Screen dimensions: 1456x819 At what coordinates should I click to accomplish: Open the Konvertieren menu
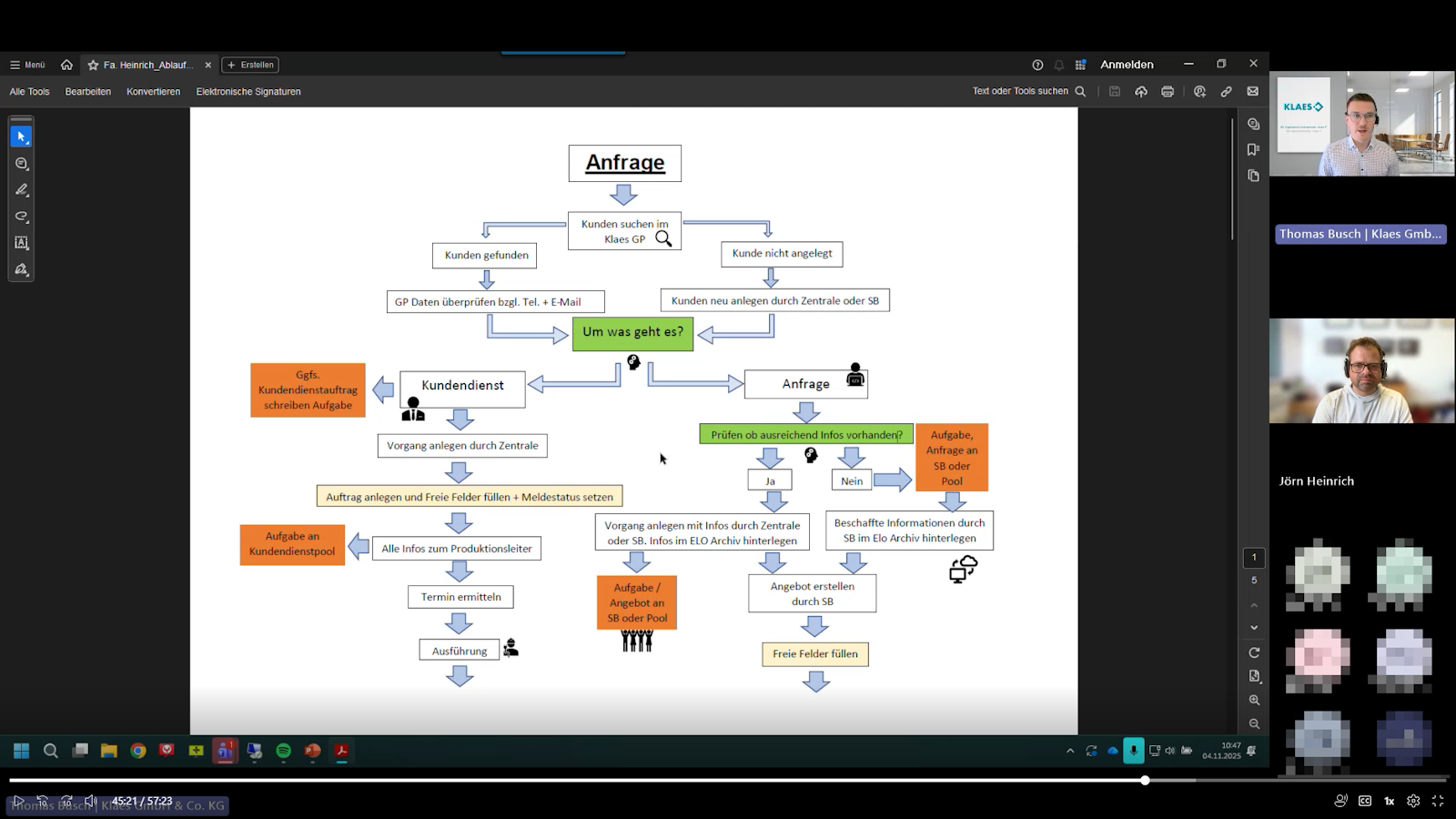pos(153,92)
